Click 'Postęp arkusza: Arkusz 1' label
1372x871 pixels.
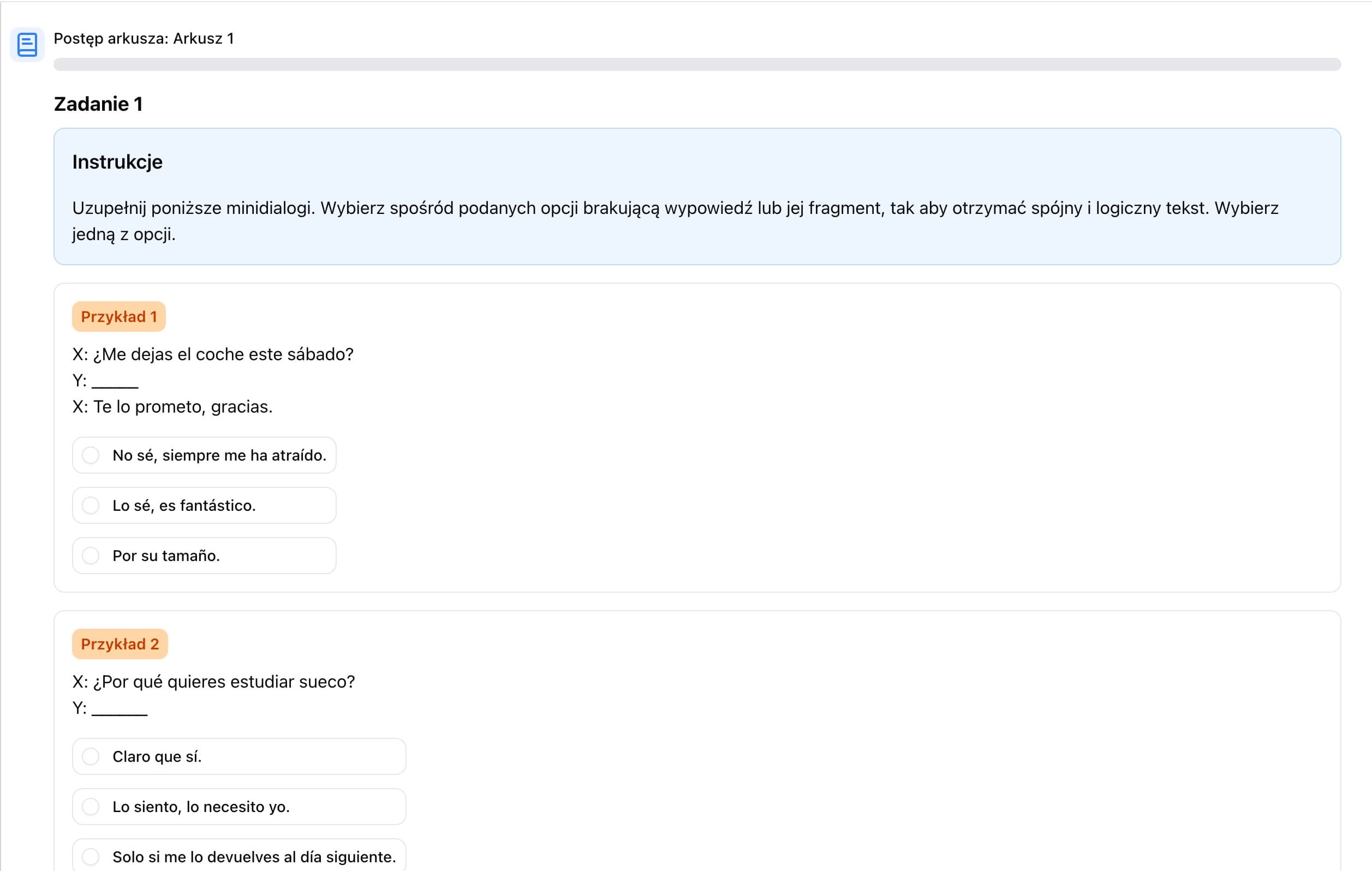pyautogui.click(x=144, y=39)
